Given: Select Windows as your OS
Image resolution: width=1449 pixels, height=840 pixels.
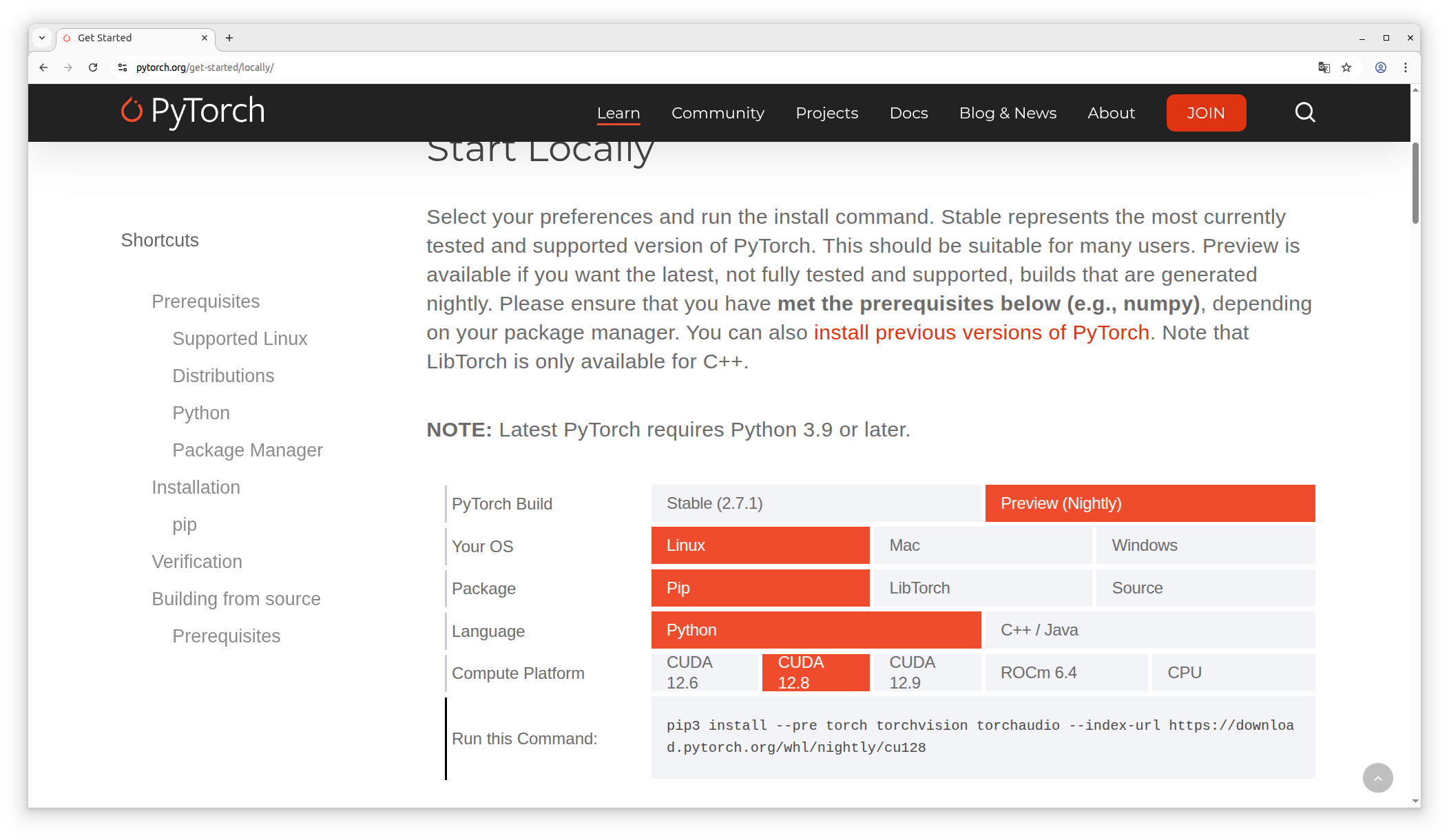Looking at the screenshot, I should 1205,545.
